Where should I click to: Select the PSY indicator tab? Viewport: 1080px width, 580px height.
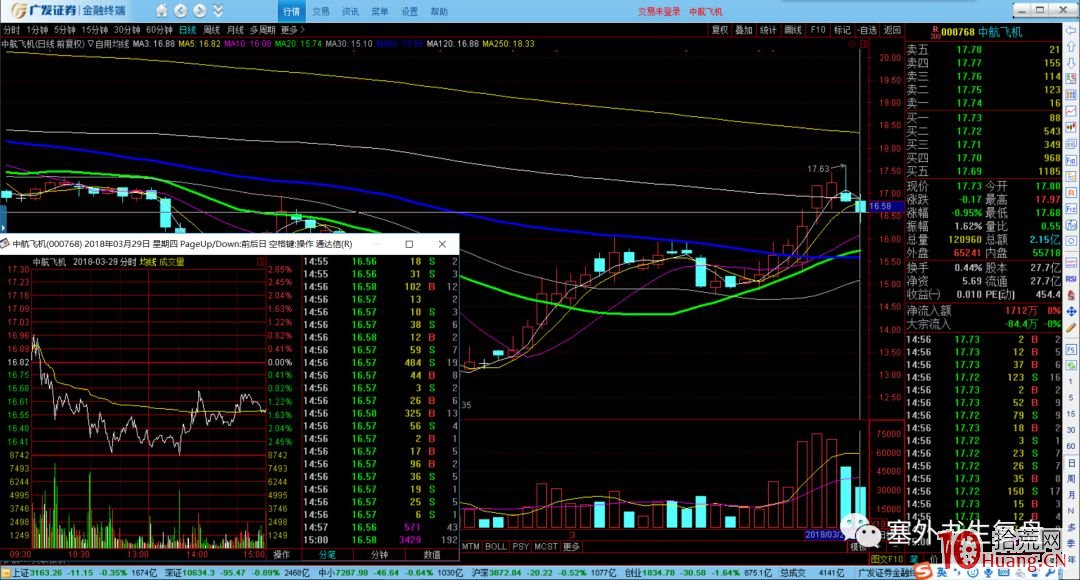pos(521,546)
